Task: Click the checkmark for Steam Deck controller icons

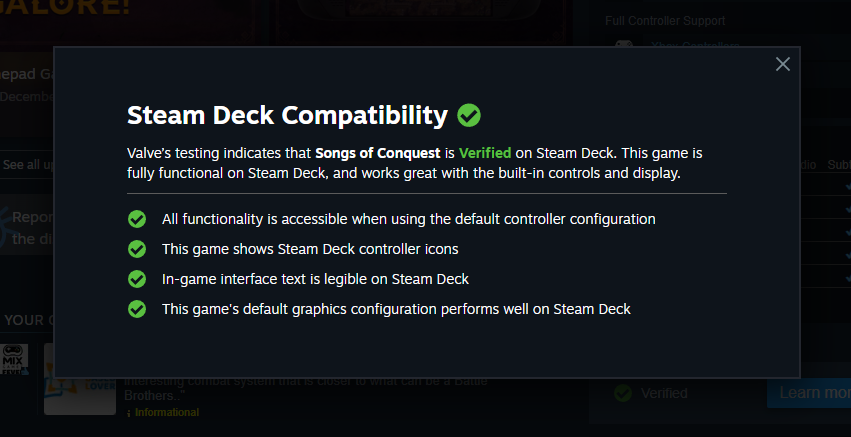Action: 137,248
